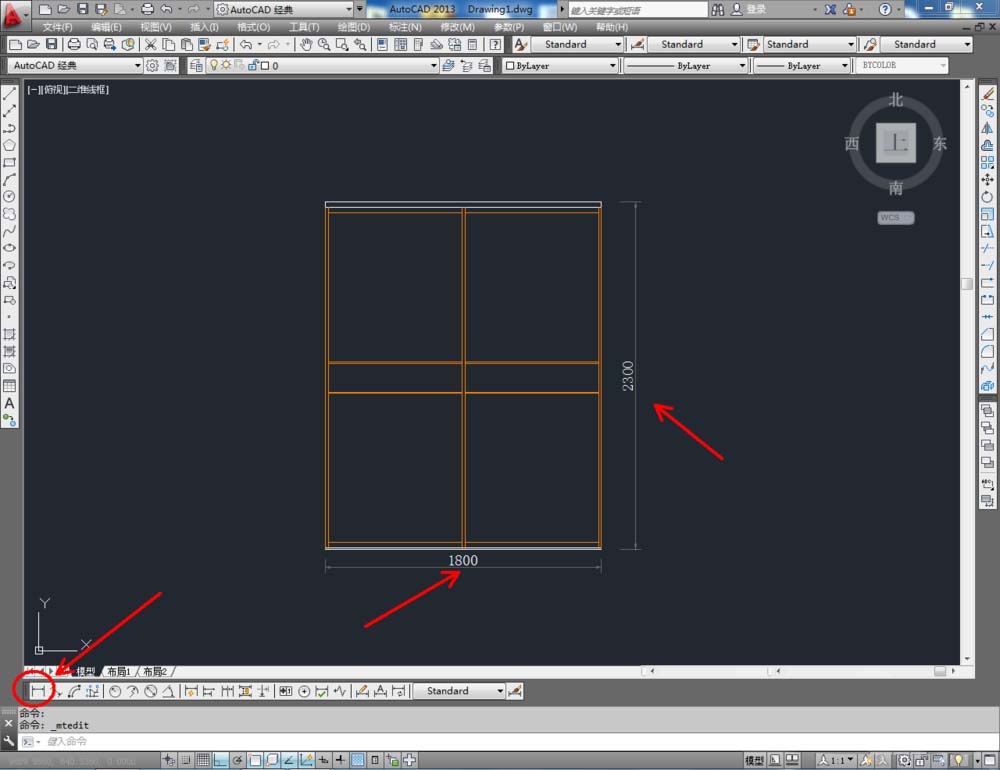Expand the AutoCAD 经典 workspace dropdown in toolbar
This screenshot has height=770, width=1000.
tap(75, 65)
